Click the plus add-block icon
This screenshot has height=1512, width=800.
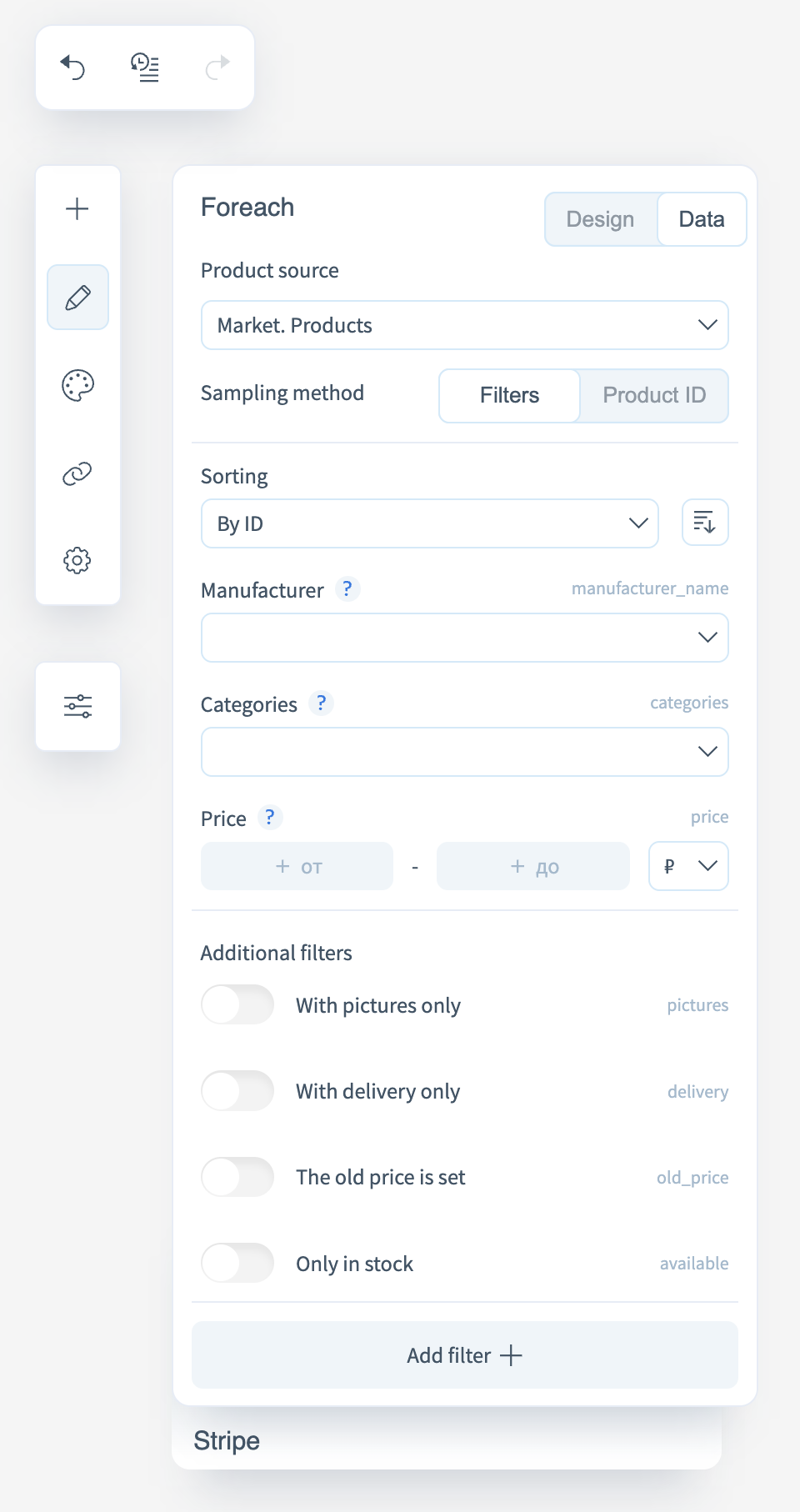77,208
